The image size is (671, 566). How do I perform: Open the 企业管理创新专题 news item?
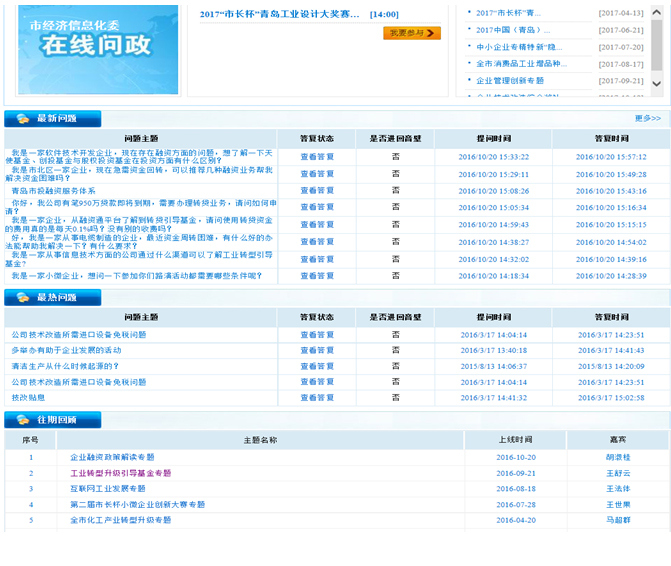(510, 80)
